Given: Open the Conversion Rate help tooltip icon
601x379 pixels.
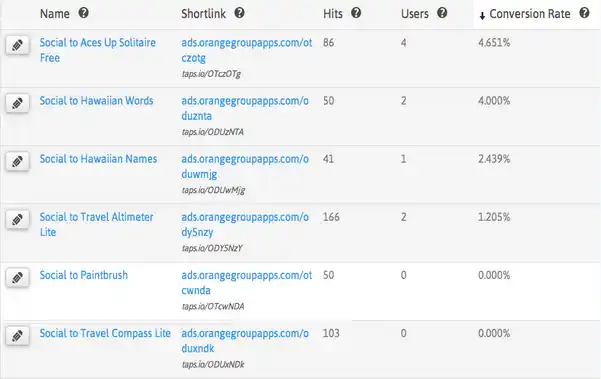Looking at the screenshot, I should [584, 13].
